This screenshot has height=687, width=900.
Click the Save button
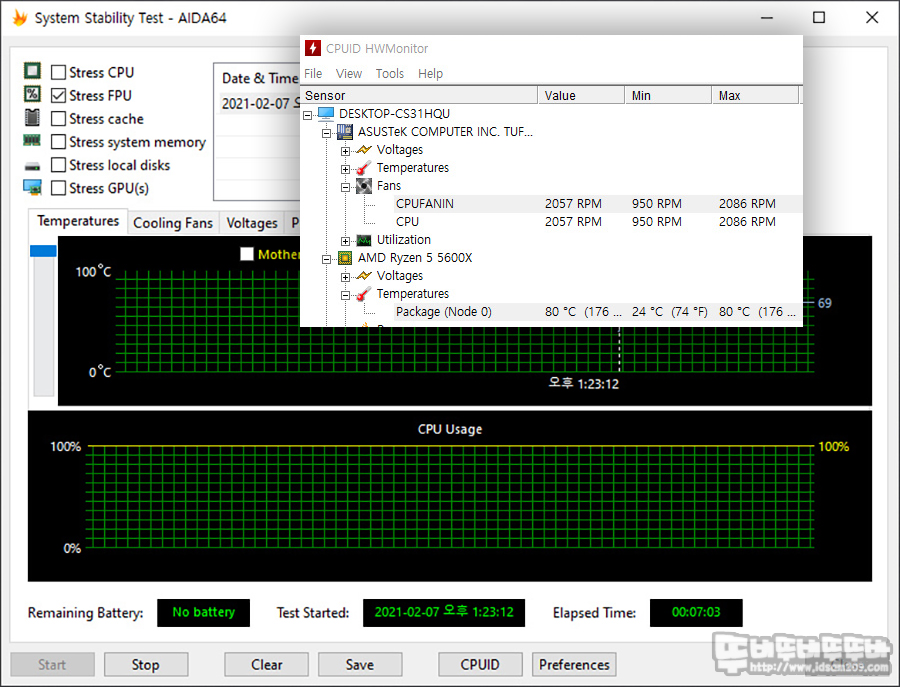coord(360,665)
